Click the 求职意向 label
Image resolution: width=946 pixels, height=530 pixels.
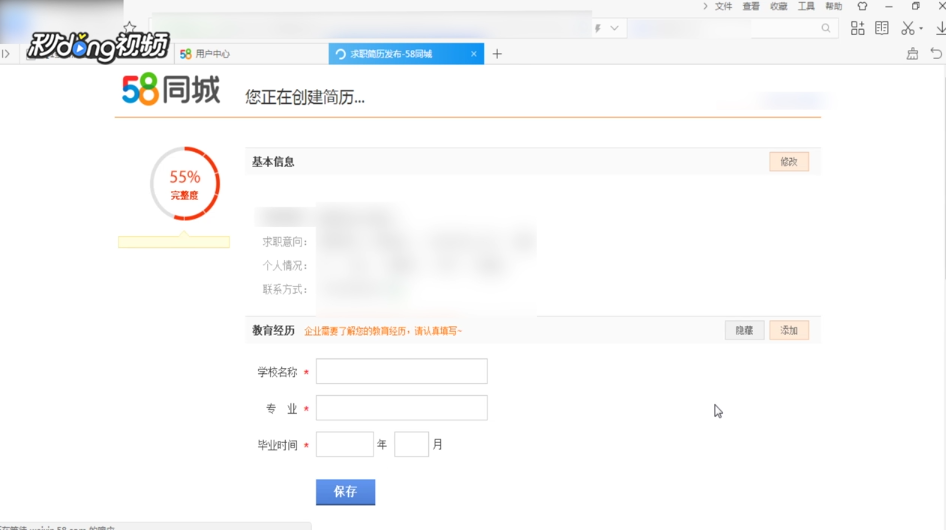(x=285, y=242)
